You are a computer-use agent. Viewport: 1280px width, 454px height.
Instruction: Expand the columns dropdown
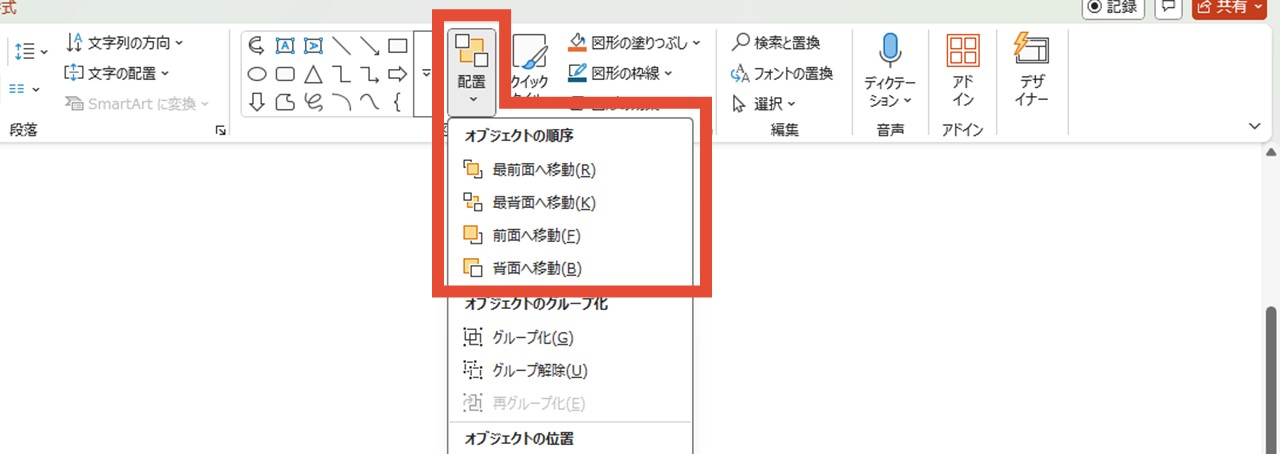pos(24,89)
